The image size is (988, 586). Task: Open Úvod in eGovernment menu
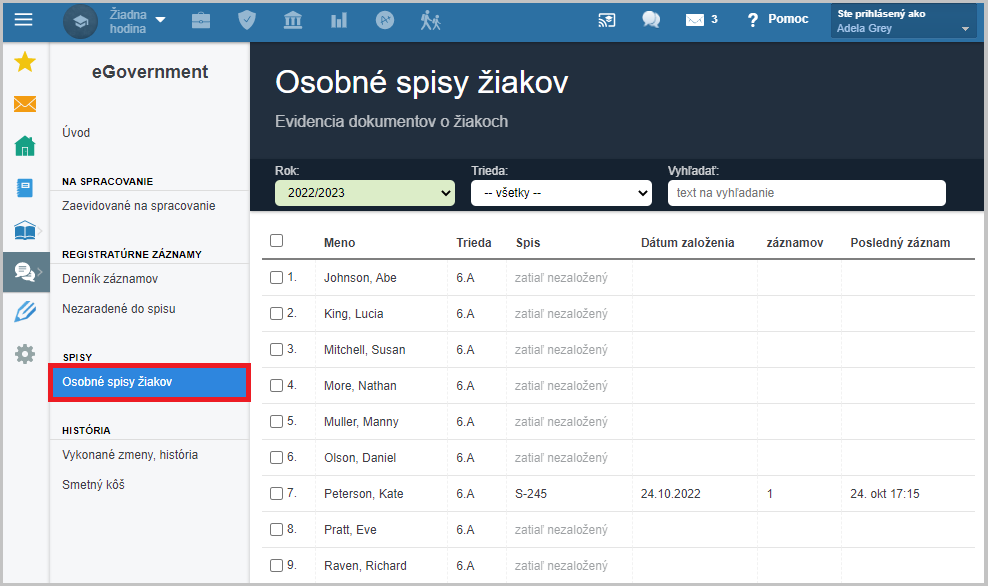(76, 133)
